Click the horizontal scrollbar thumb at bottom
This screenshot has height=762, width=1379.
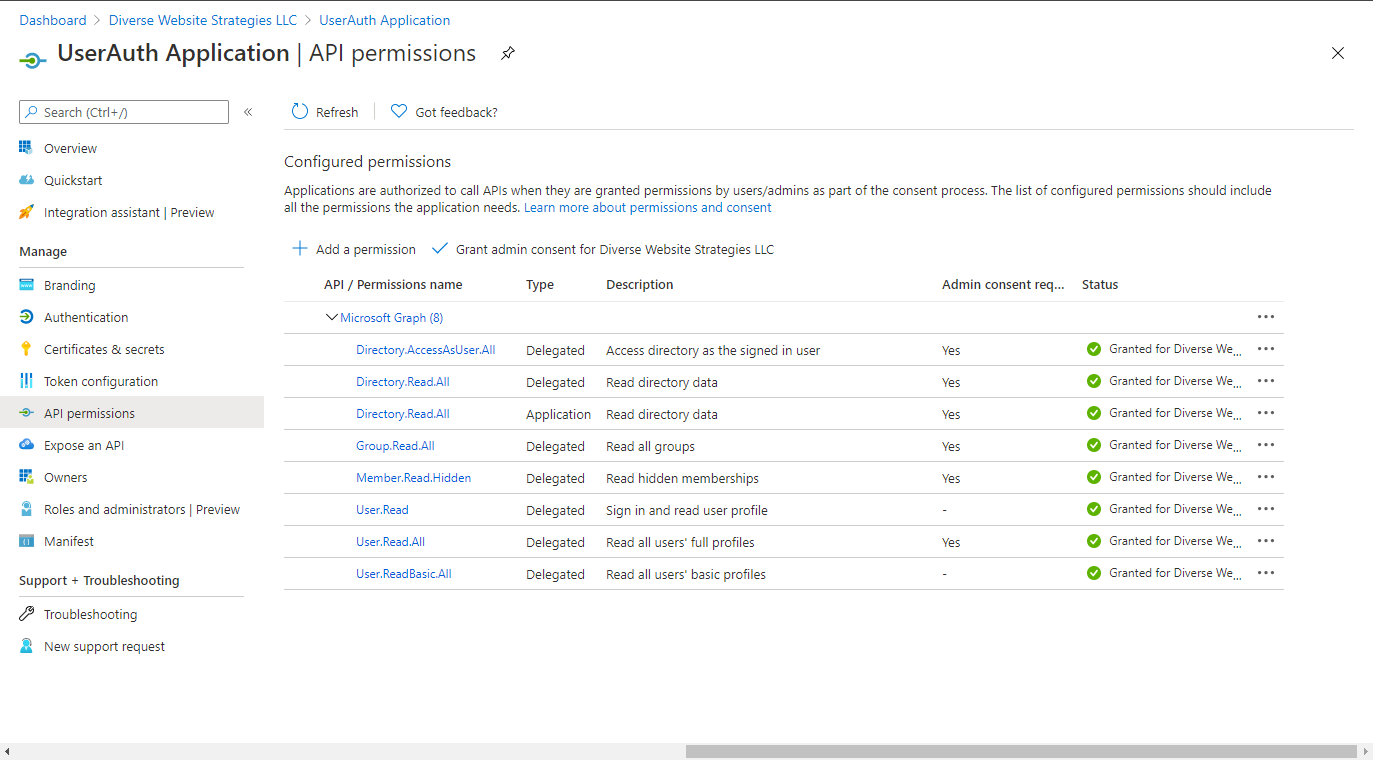click(1021, 751)
